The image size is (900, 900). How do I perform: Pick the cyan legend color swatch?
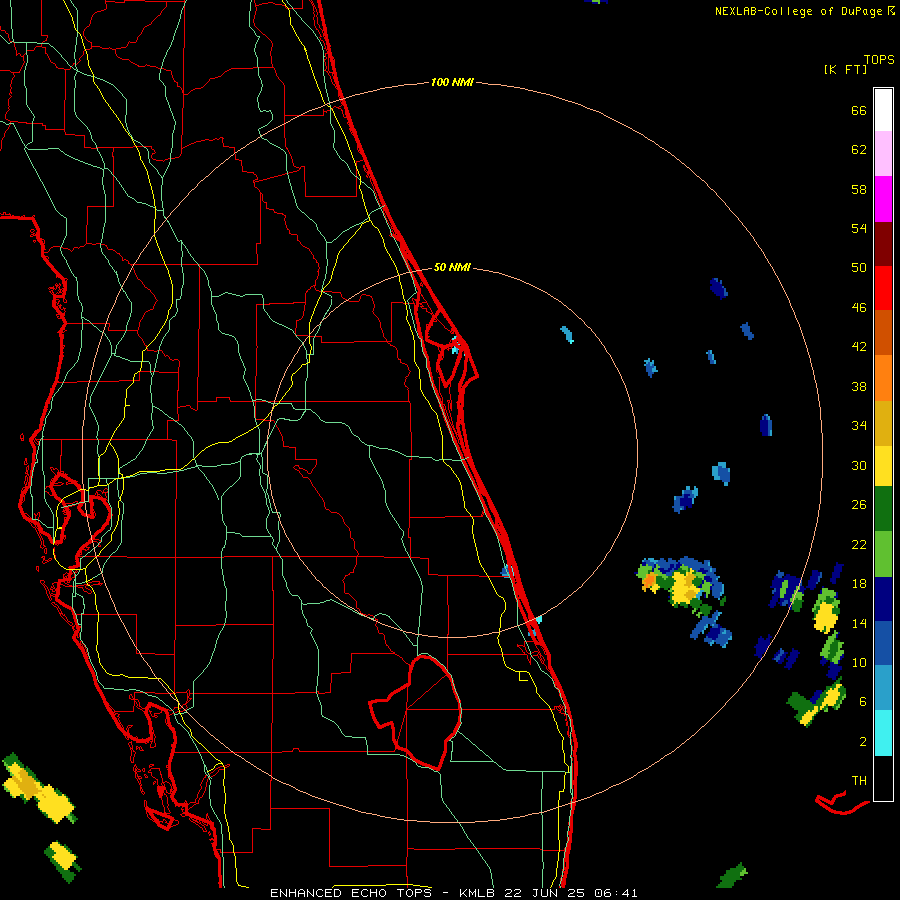pyautogui.click(x=883, y=733)
